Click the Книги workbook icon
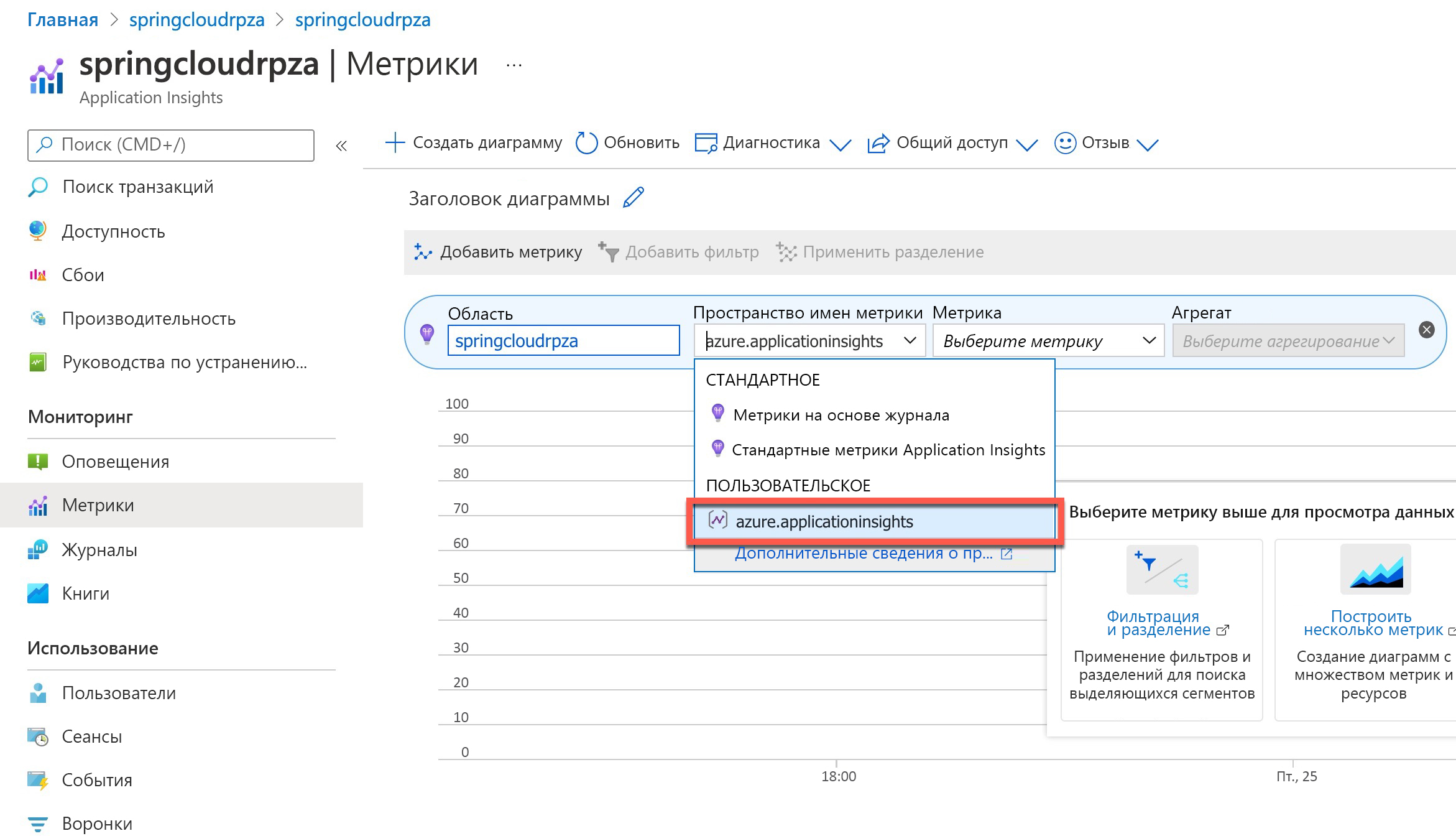The width and height of the screenshot is (1456, 836). [x=38, y=593]
